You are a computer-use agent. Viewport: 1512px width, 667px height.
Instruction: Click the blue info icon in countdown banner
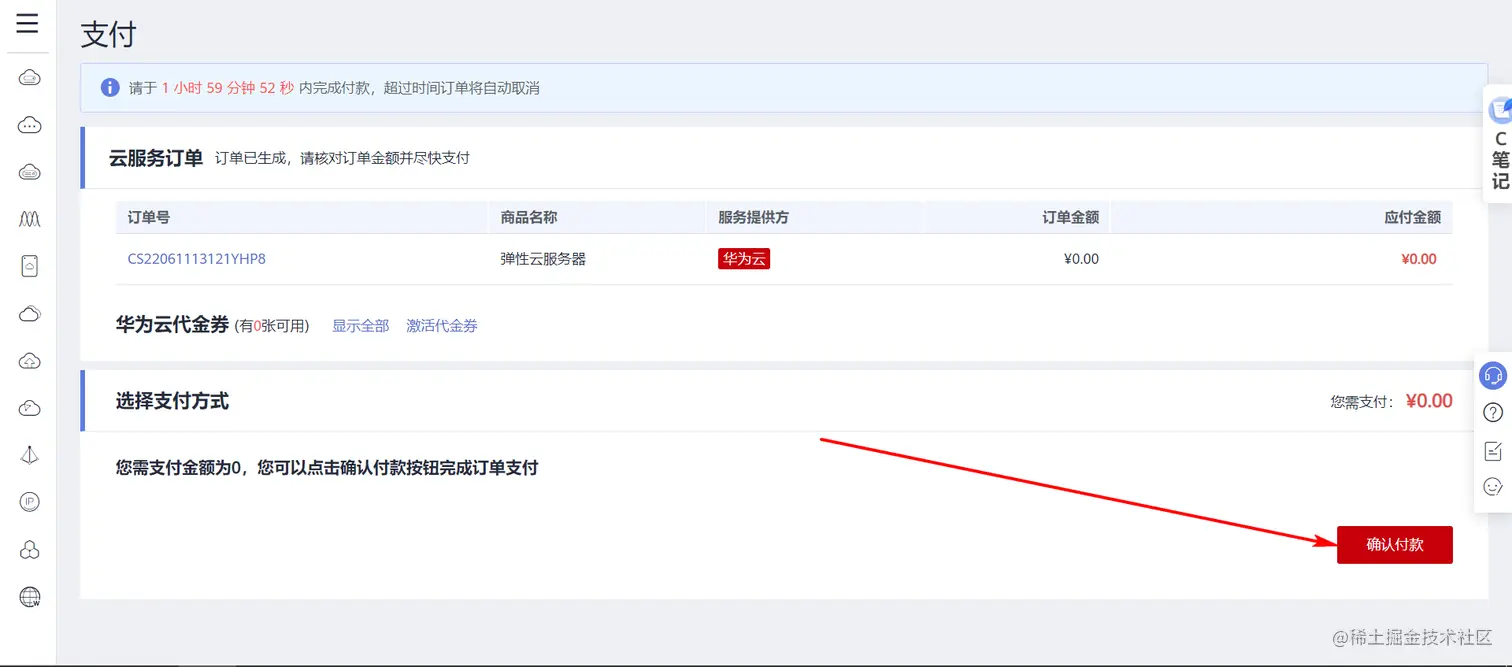110,88
